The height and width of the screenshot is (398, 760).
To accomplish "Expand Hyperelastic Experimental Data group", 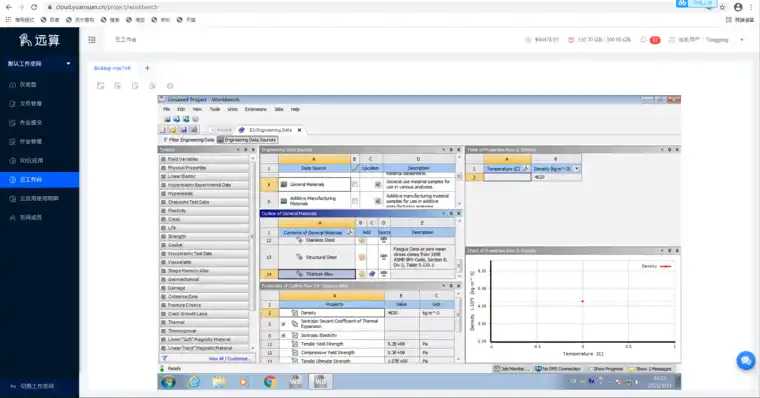I will (x=163, y=185).
